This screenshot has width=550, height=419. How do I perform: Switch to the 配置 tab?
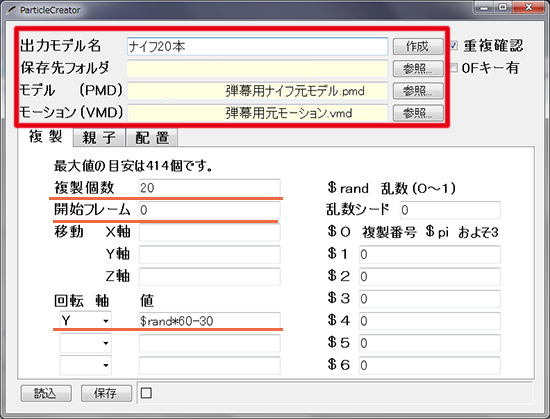pyautogui.click(x=152, y=137)
